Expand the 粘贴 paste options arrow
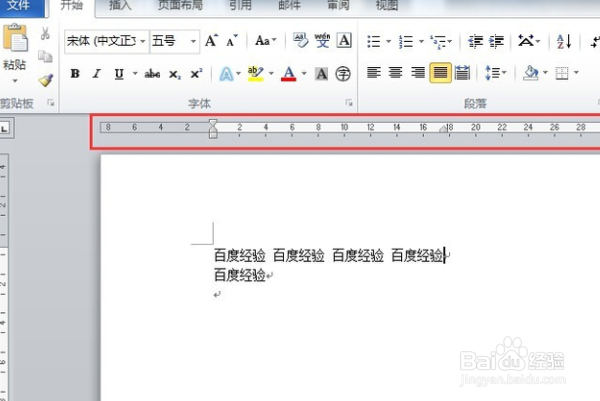Screen dimensions: 600x401 (15, 81)
